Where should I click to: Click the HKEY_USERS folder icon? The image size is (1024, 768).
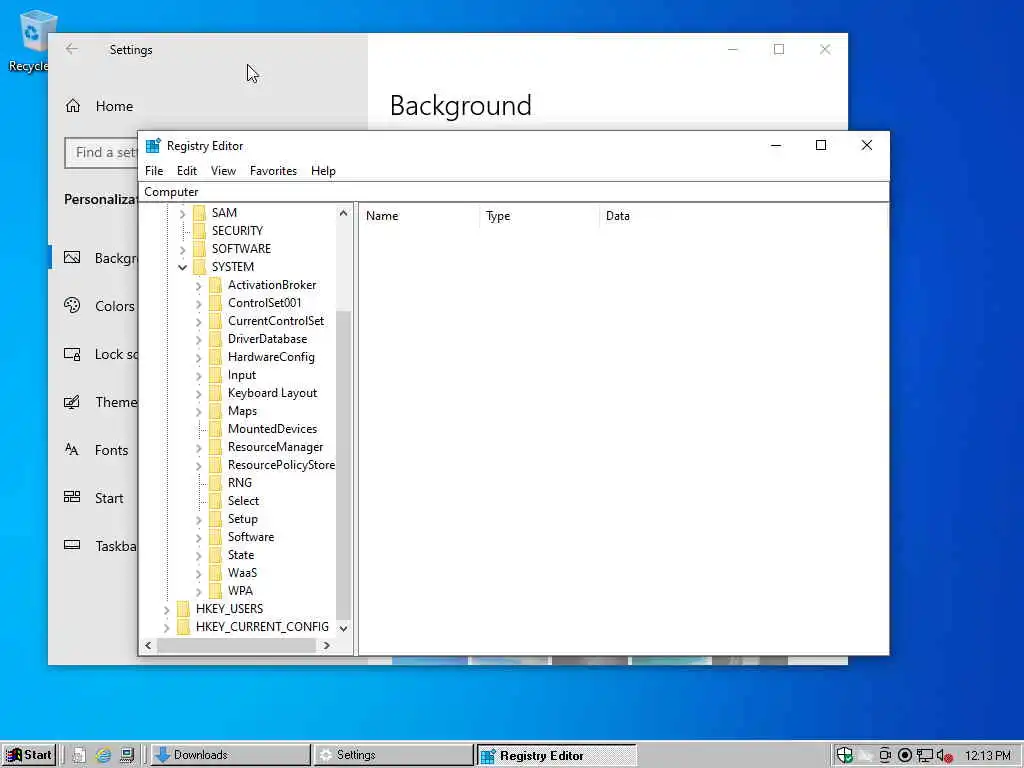tap(184, 609)
